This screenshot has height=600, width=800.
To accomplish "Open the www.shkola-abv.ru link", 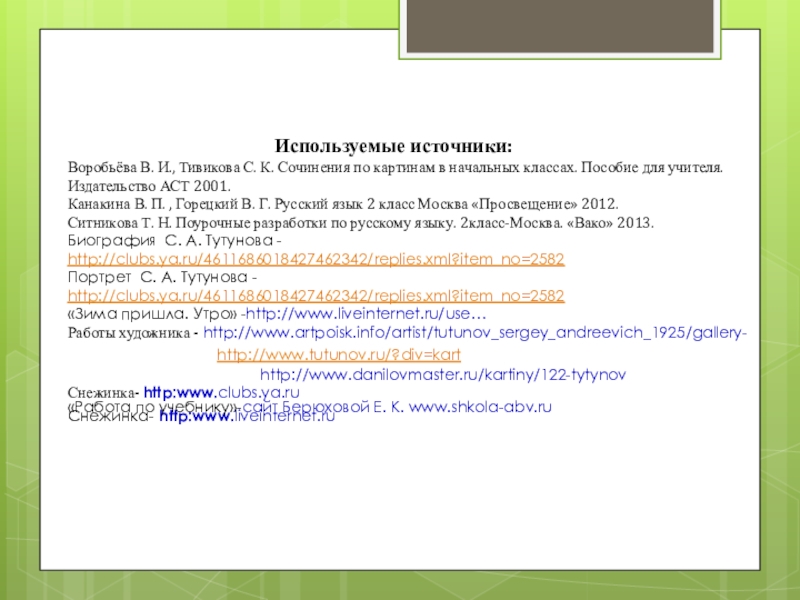I will point(480,407).
